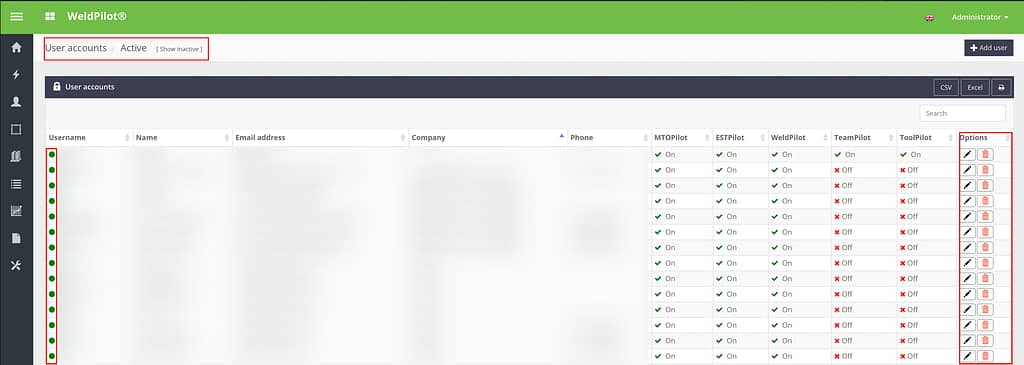Open the lightning bolt sidebar section
The width and height of the screenshot is (1024, 365).
coord(16,74)
